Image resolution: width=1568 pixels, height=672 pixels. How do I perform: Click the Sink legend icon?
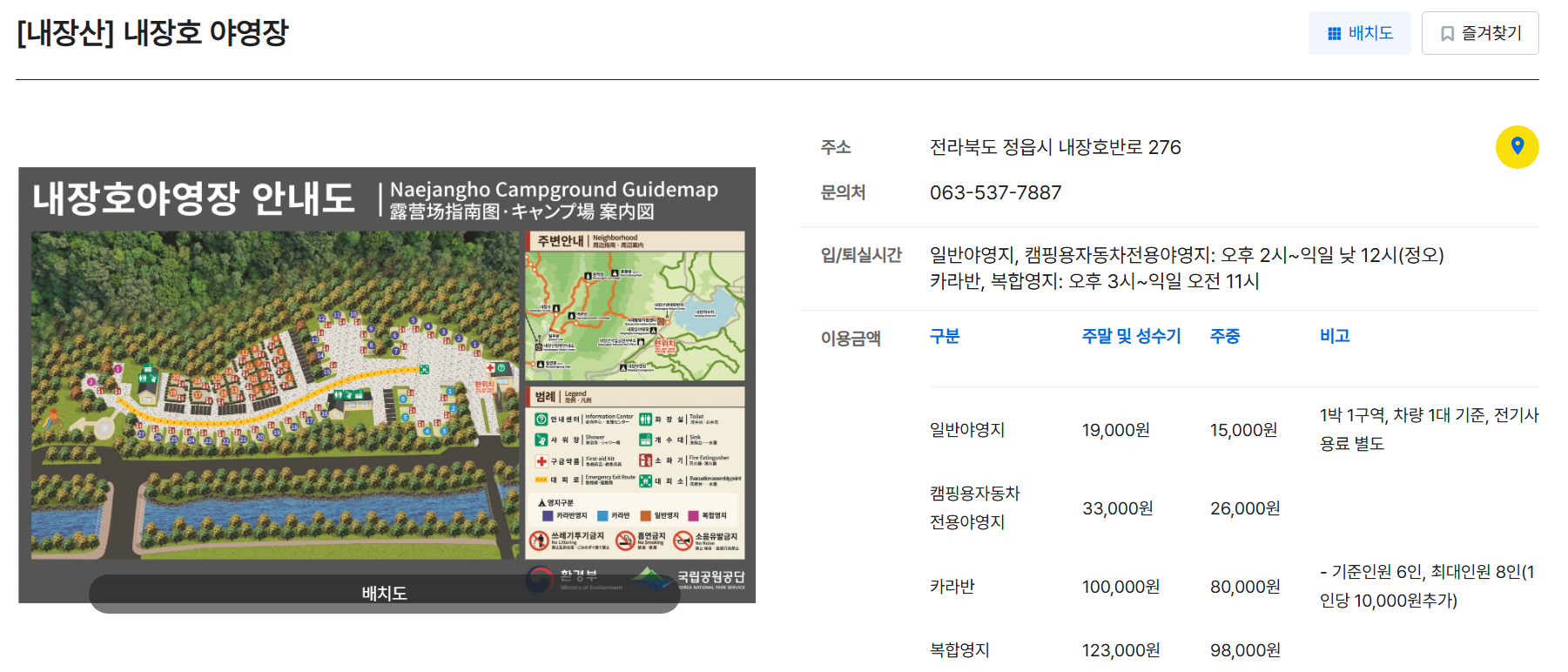coord(645,440)
